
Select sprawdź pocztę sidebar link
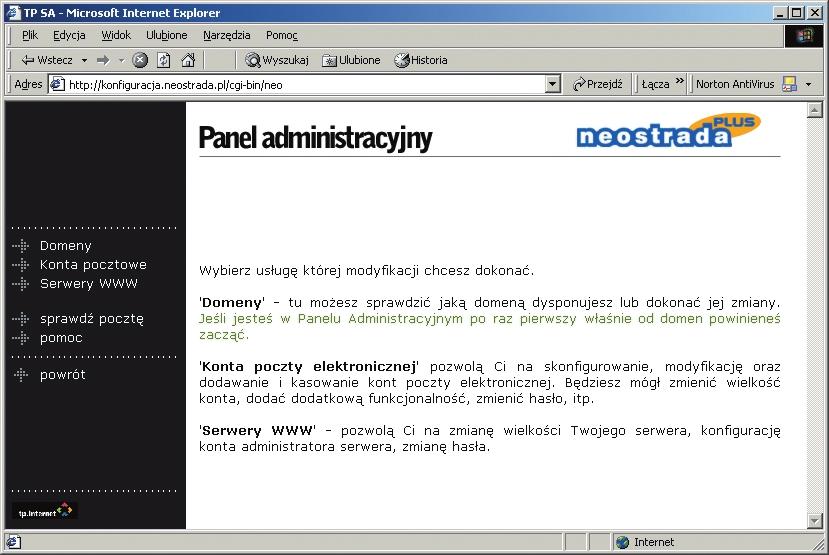91,319
